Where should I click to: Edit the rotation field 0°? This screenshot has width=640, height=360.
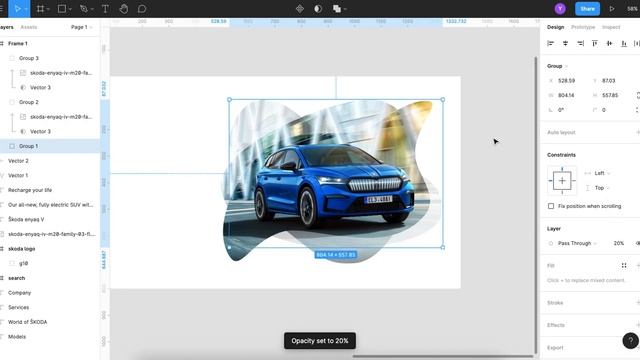562,110
